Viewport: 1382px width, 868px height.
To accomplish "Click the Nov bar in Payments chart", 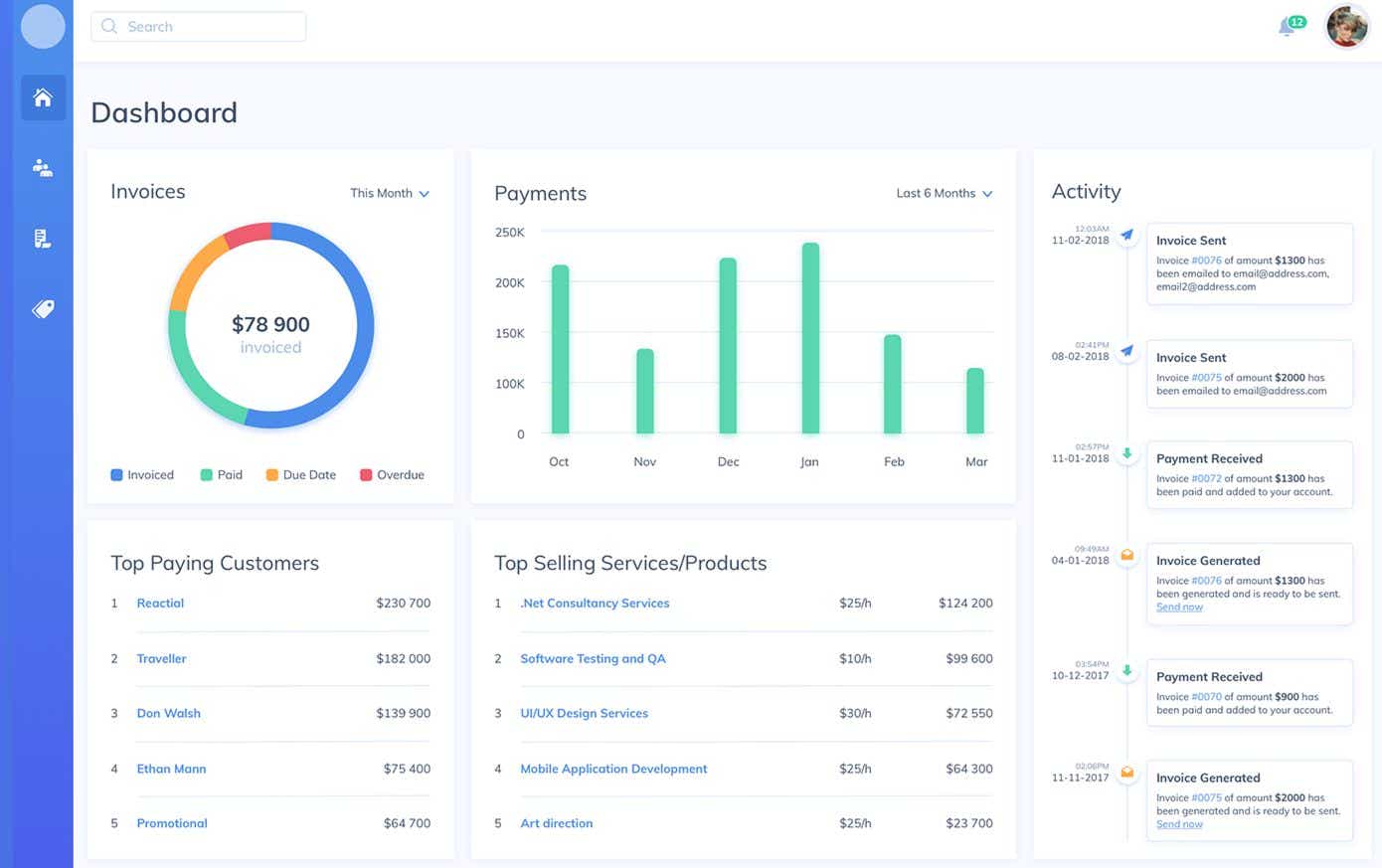I will click(x=644, y=391).
